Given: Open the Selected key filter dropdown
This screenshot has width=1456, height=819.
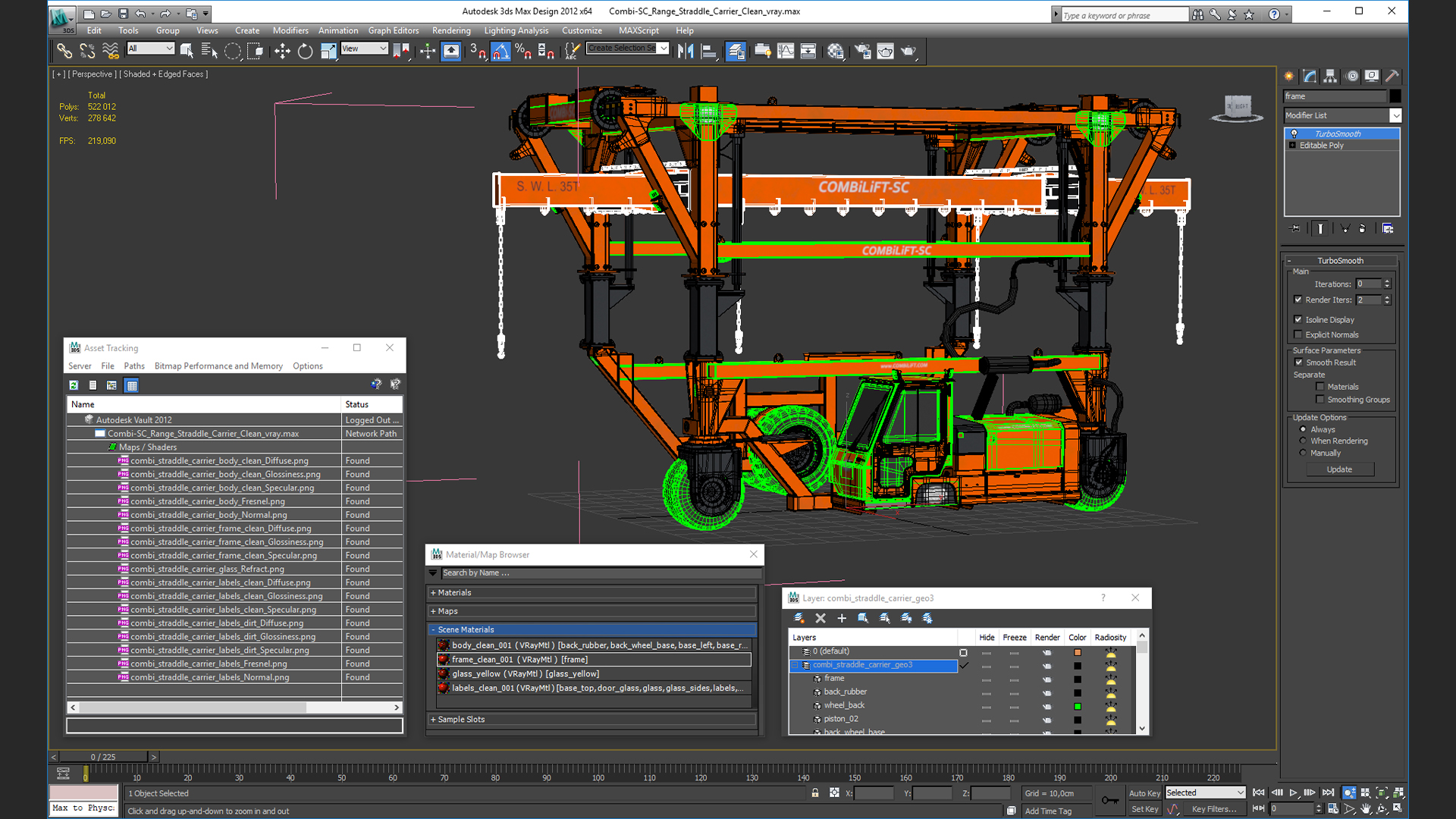Looking at the screenshot, I should point(1205,792).
